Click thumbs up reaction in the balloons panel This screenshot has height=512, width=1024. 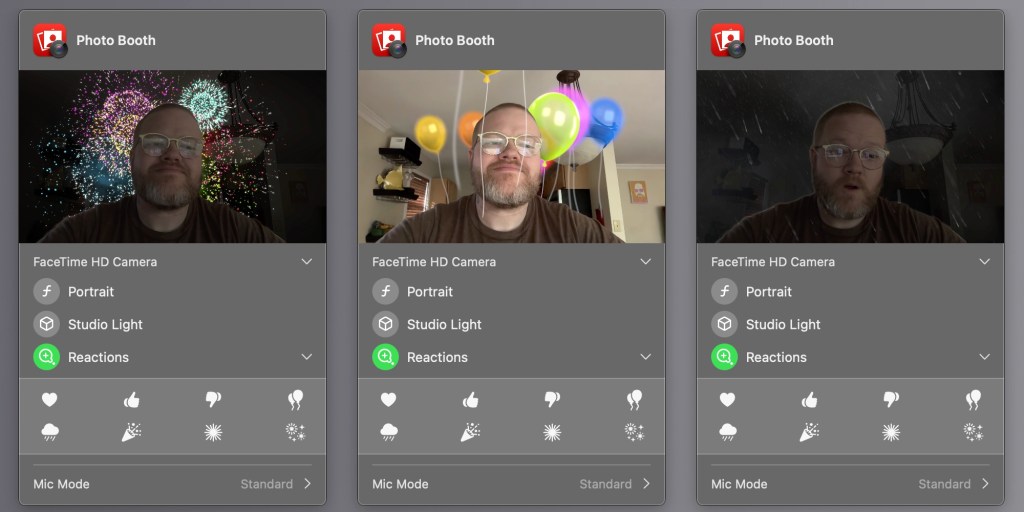470,400
